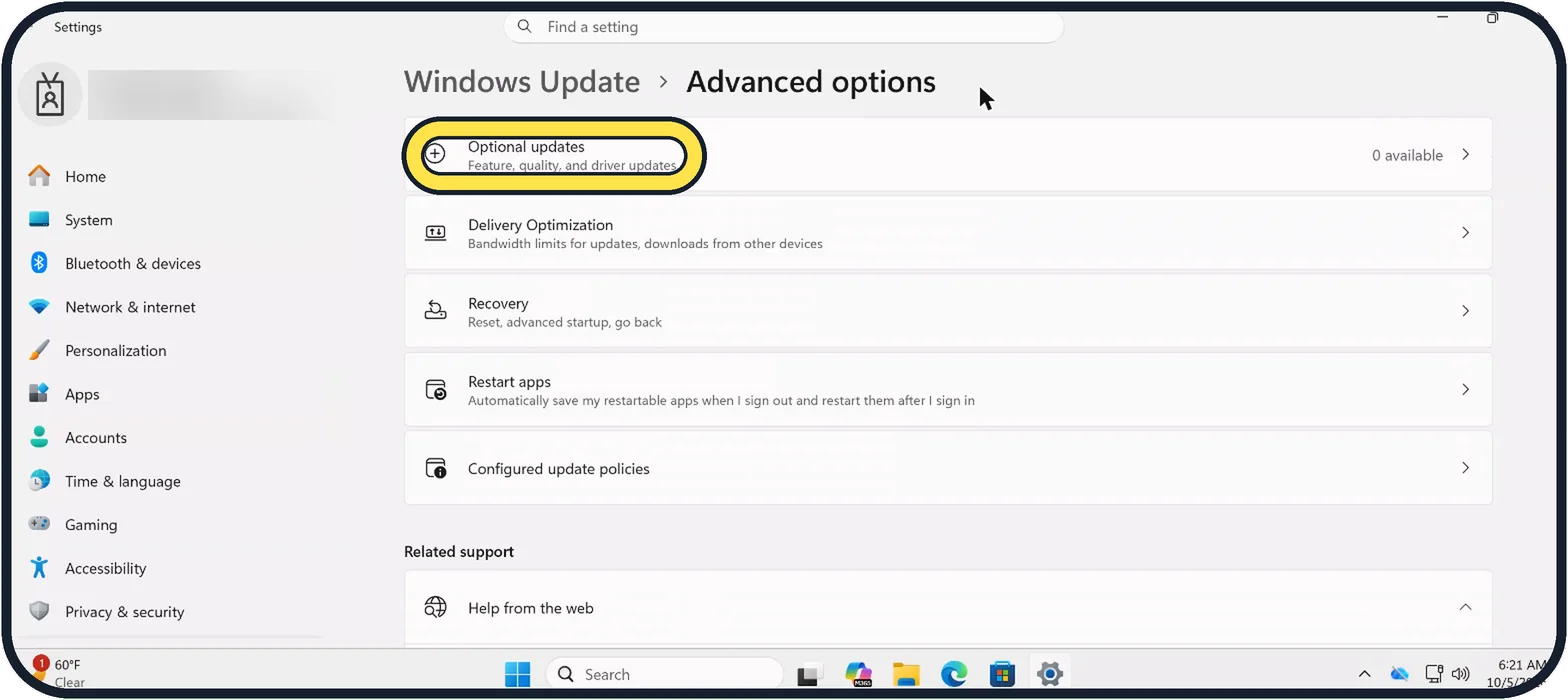
Task: Launch Microsoft Edge from taskbar
Action: pos(954,675)
